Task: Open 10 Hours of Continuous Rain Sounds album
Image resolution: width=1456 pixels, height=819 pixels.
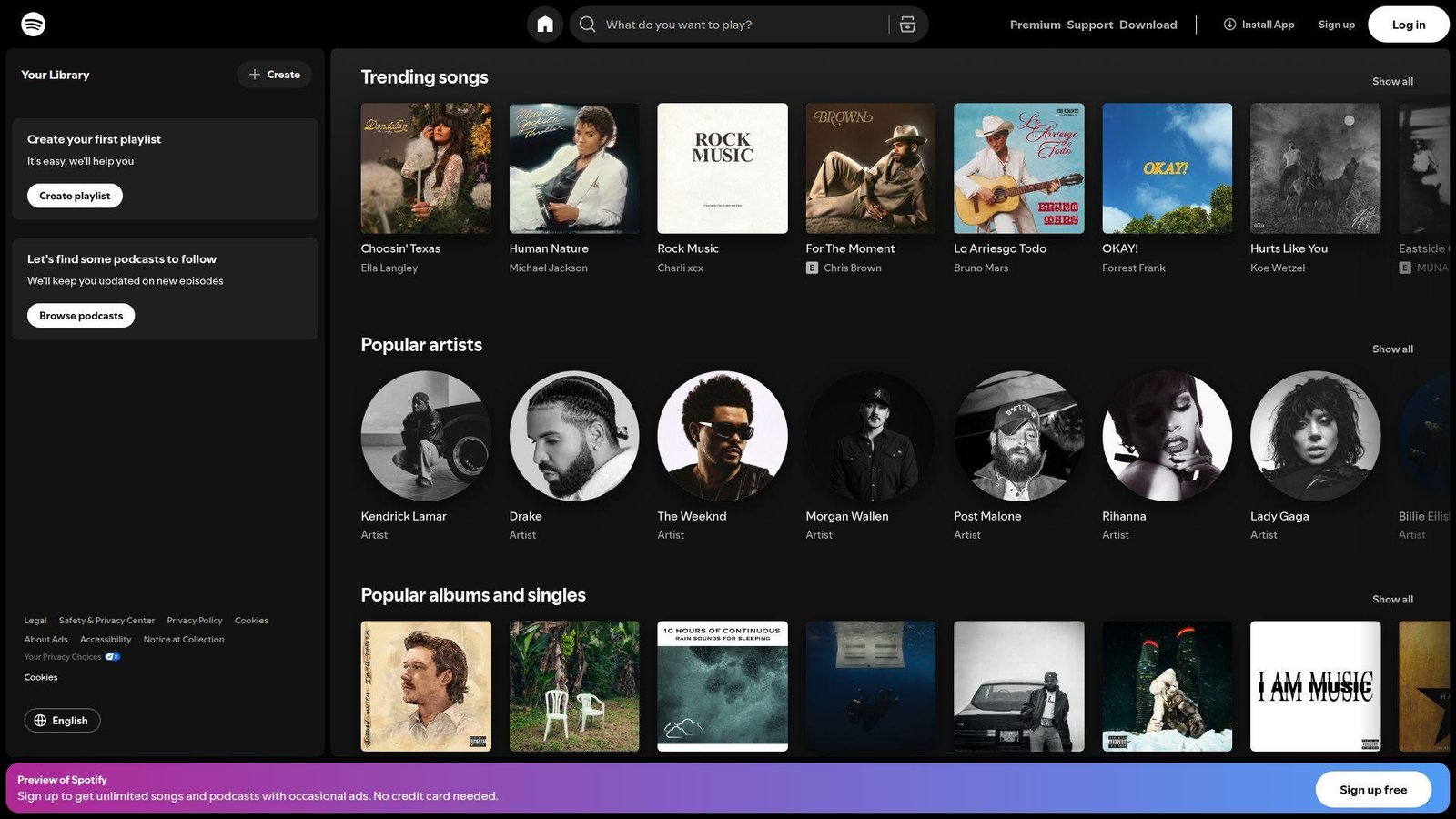Action: point(723,686)
